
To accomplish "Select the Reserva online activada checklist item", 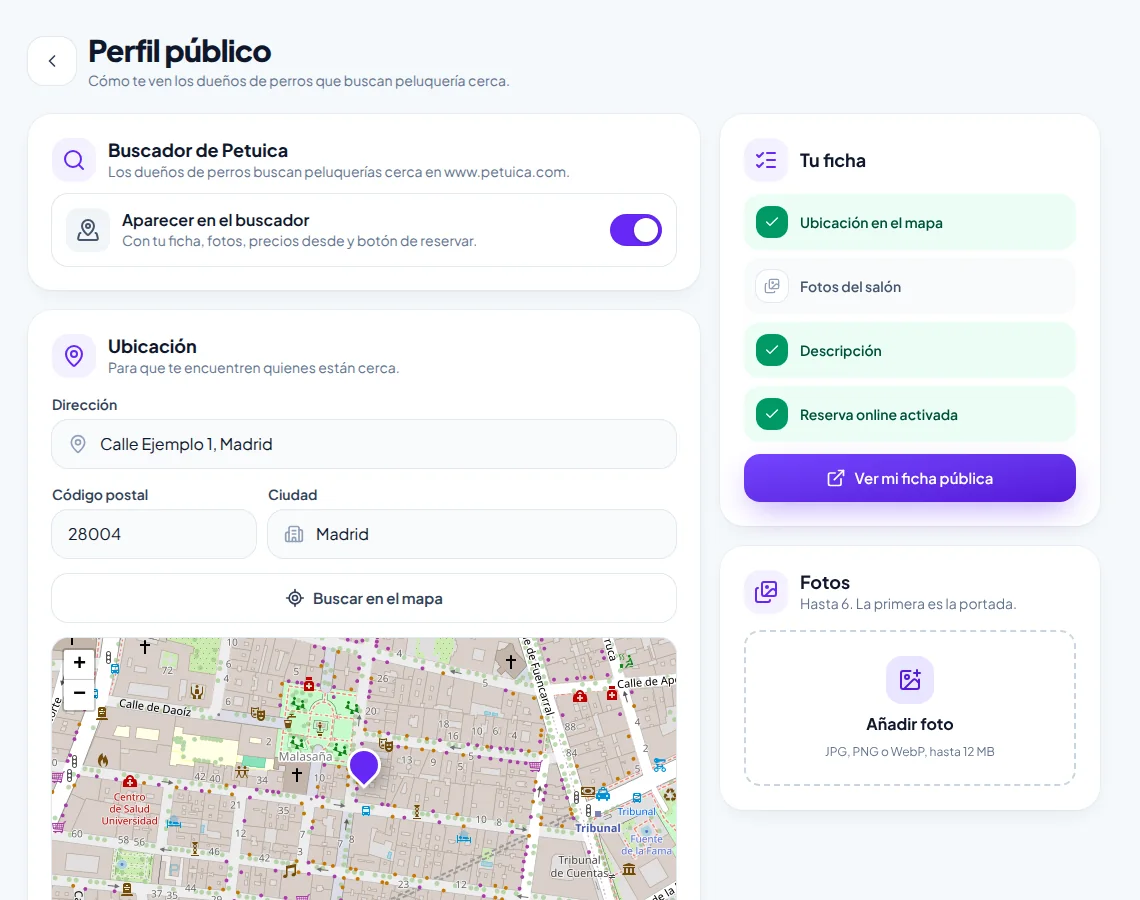I will [910, 414].
